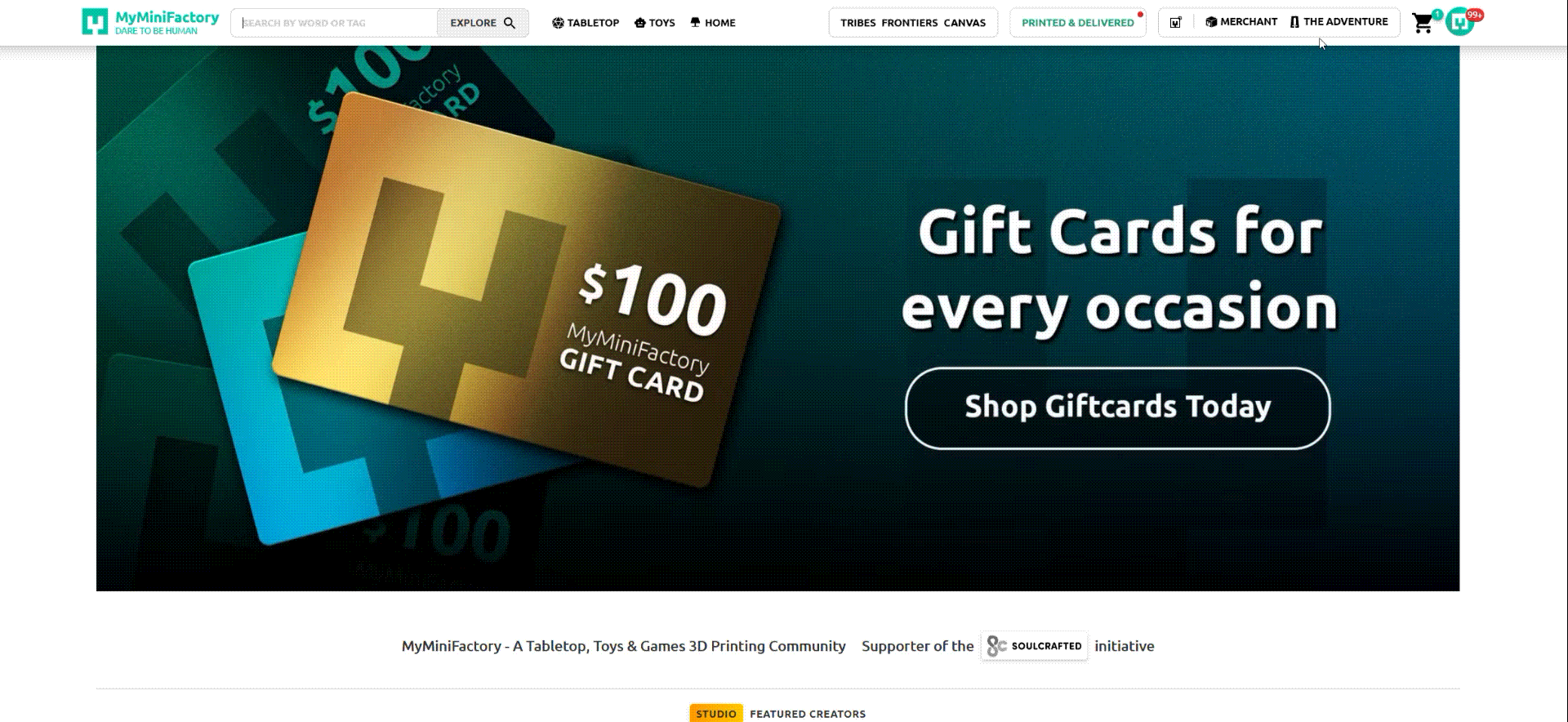Viewport: 1568px width, 722px height.
Task: Open the upload object icon
Action: 1175,23
